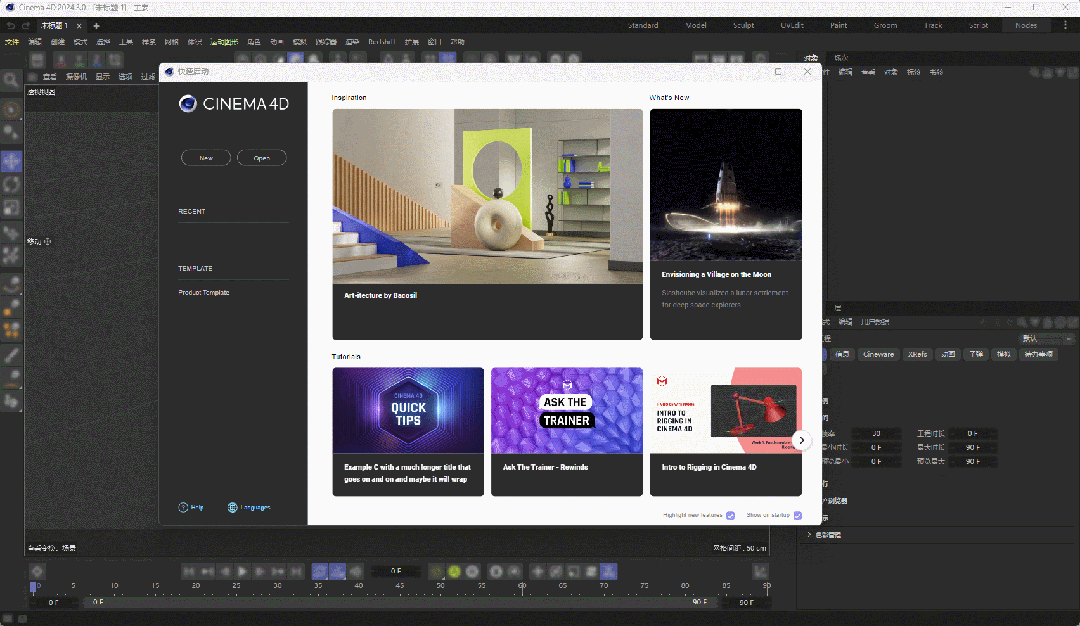Click the last tool icon in left toolbar
The image size is (1080, 626).
click(x=11, y=401)
